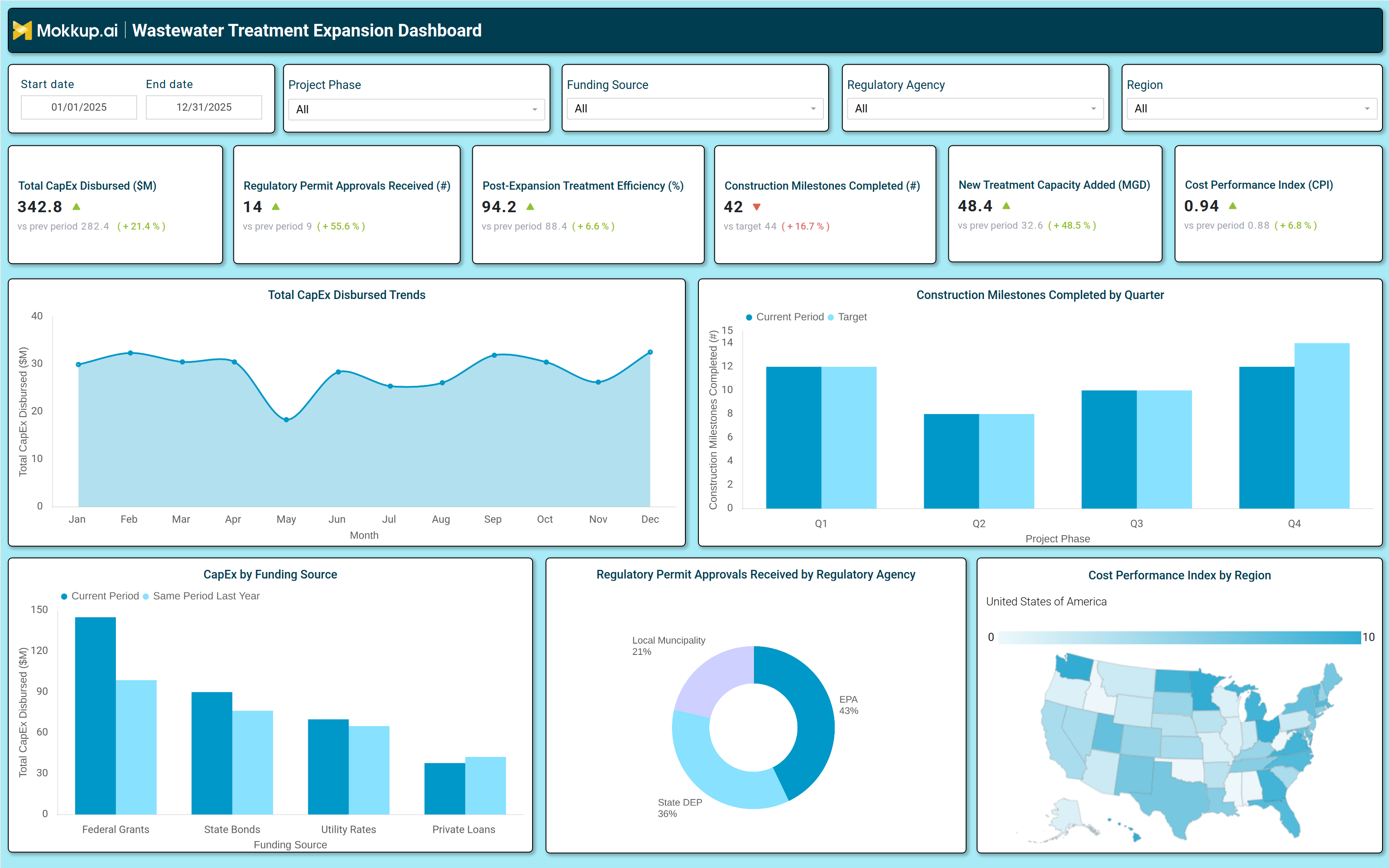
Task: Toggle Current Period legend in Funding chart
Action: pyautogui.click(x=100, y=596)
